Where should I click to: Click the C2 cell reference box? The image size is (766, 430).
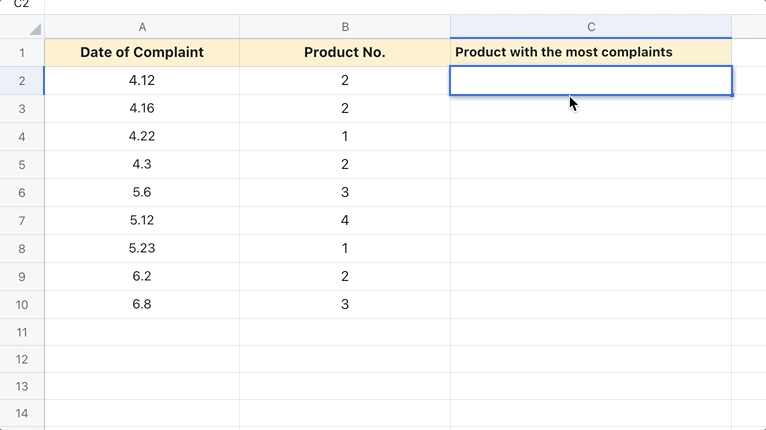[22, 4]
